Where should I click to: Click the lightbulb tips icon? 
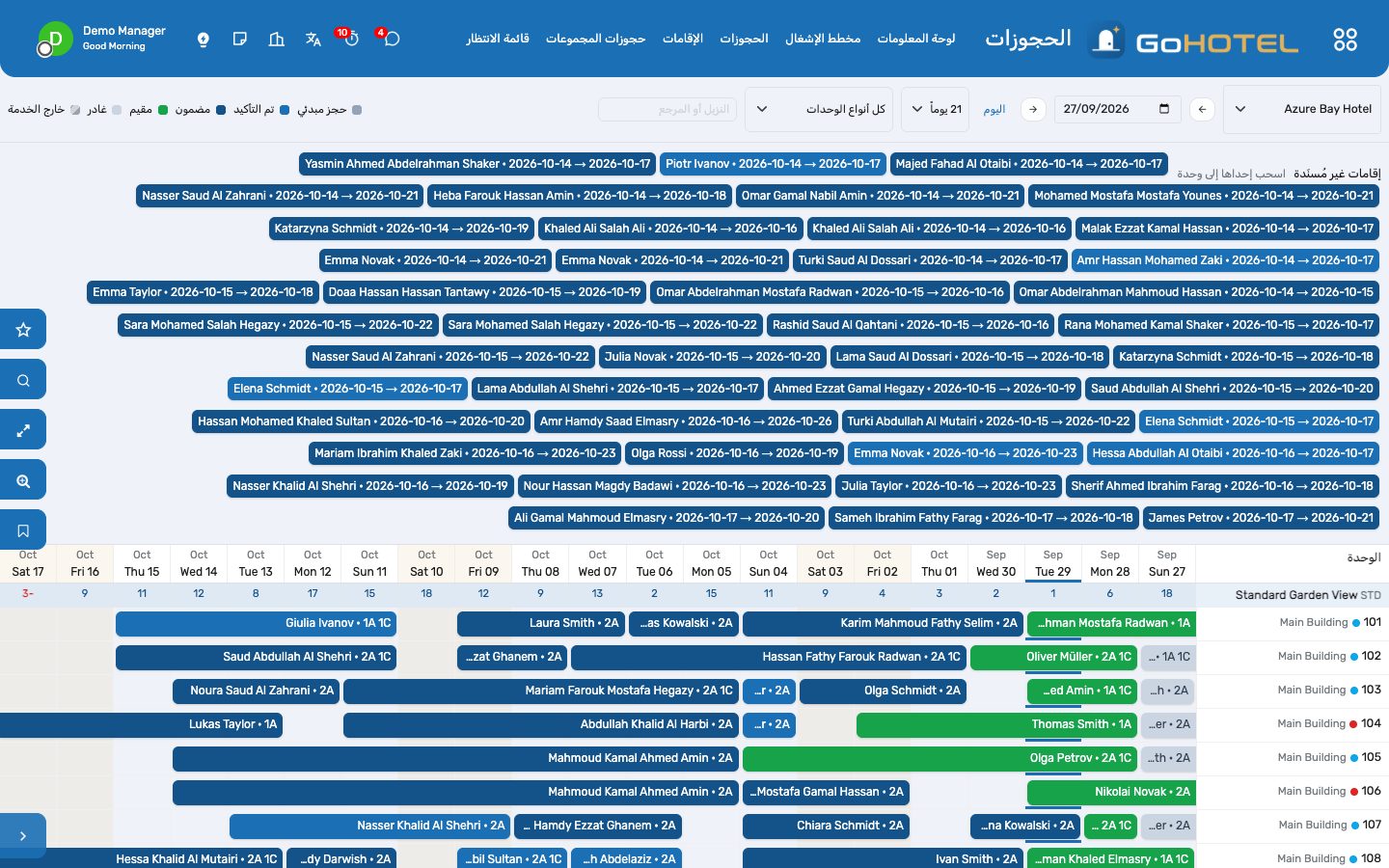click(204, 40)
